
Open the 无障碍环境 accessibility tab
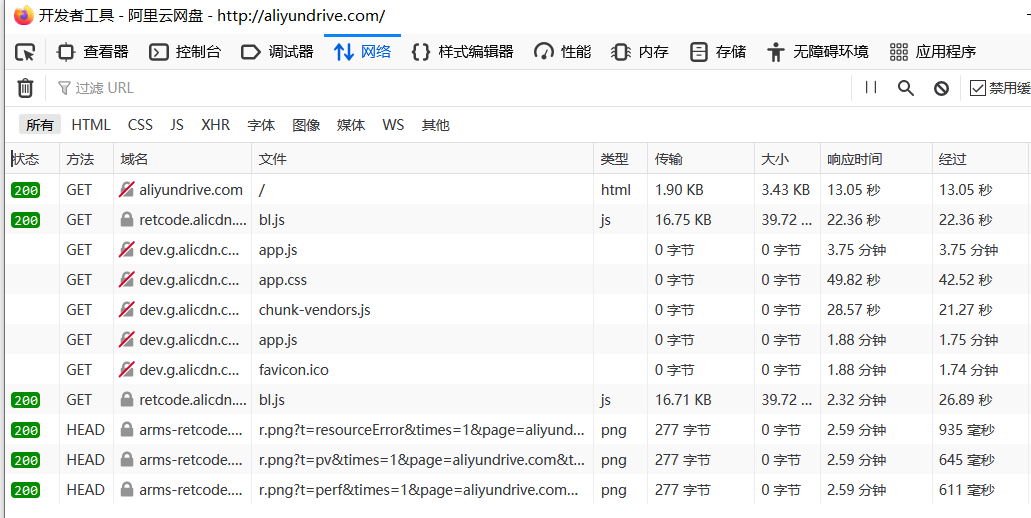tap(817, 52)
